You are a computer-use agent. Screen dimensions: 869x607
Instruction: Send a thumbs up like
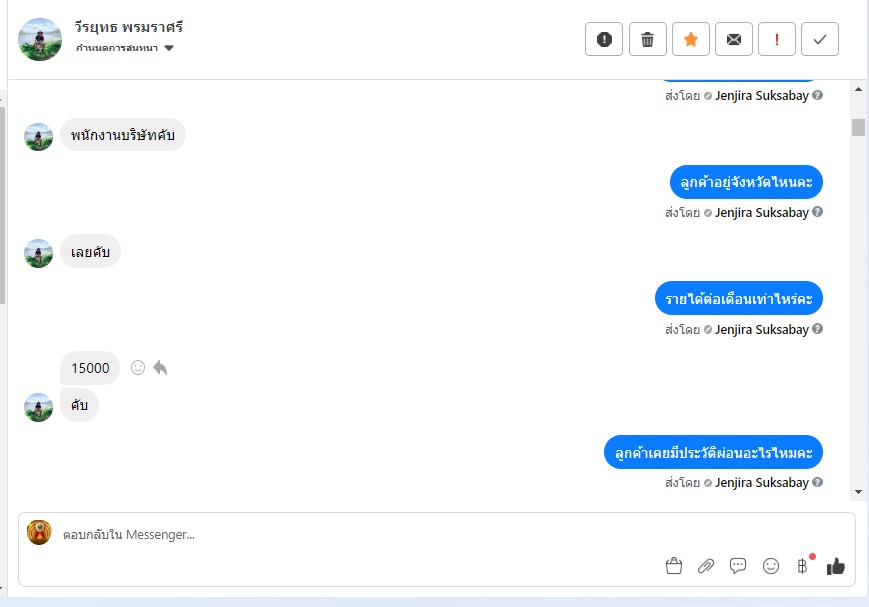(836, 566)
